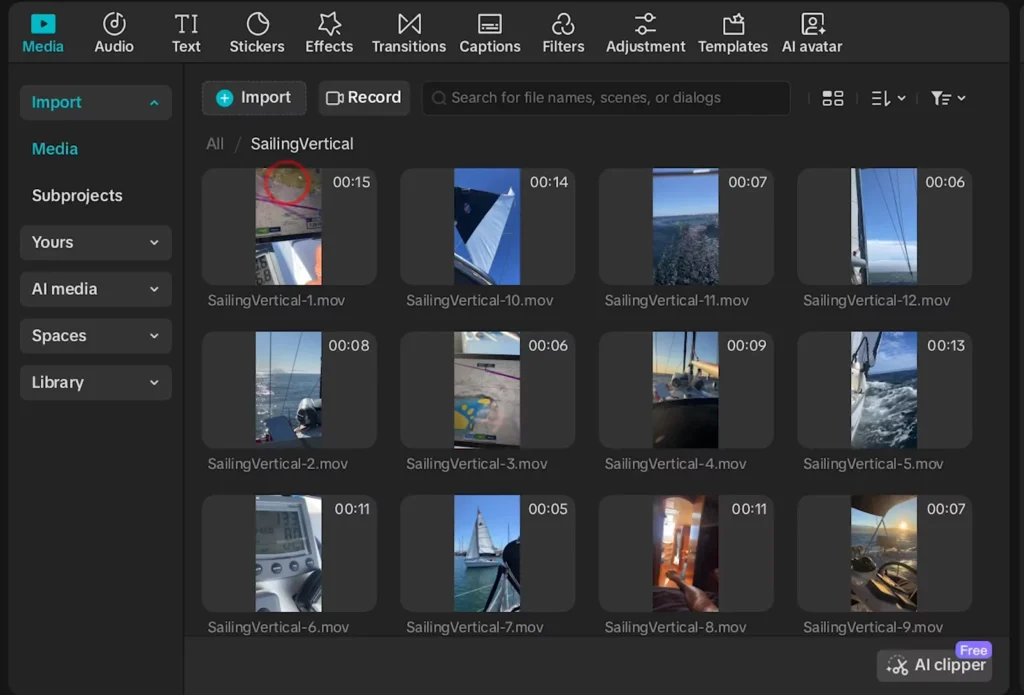Open the sort order dropdown
The image size is (1024, 695).
click(x=888, y=98)
